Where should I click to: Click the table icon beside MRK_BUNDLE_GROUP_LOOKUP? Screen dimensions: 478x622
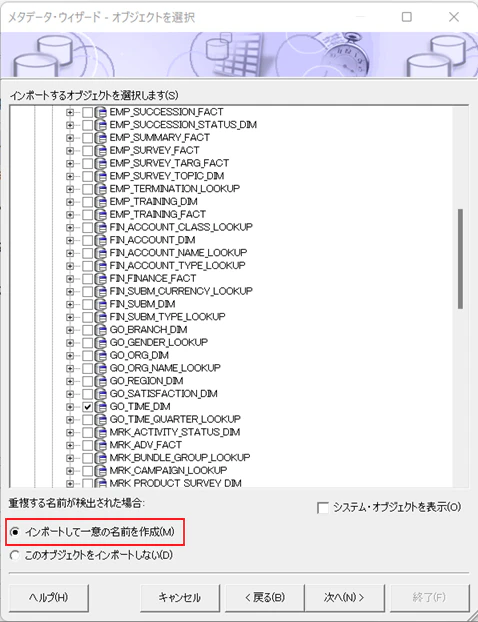(101, 458)
